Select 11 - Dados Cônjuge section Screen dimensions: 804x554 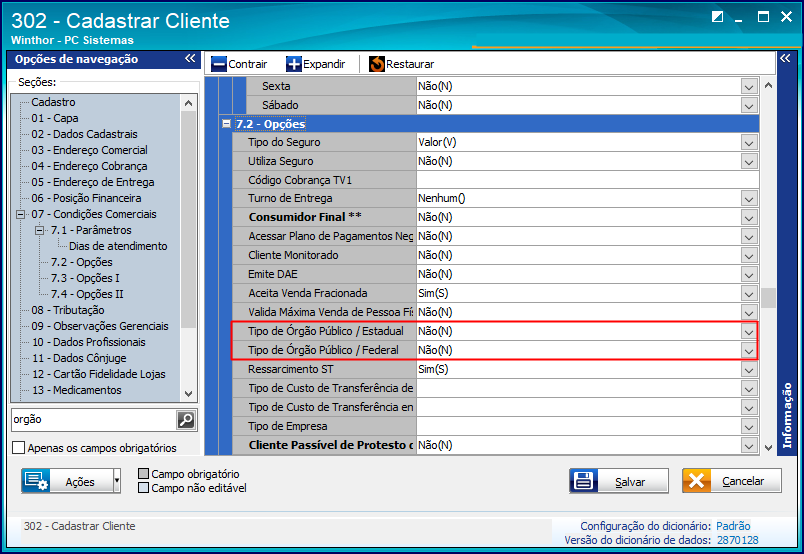[79, 358]
